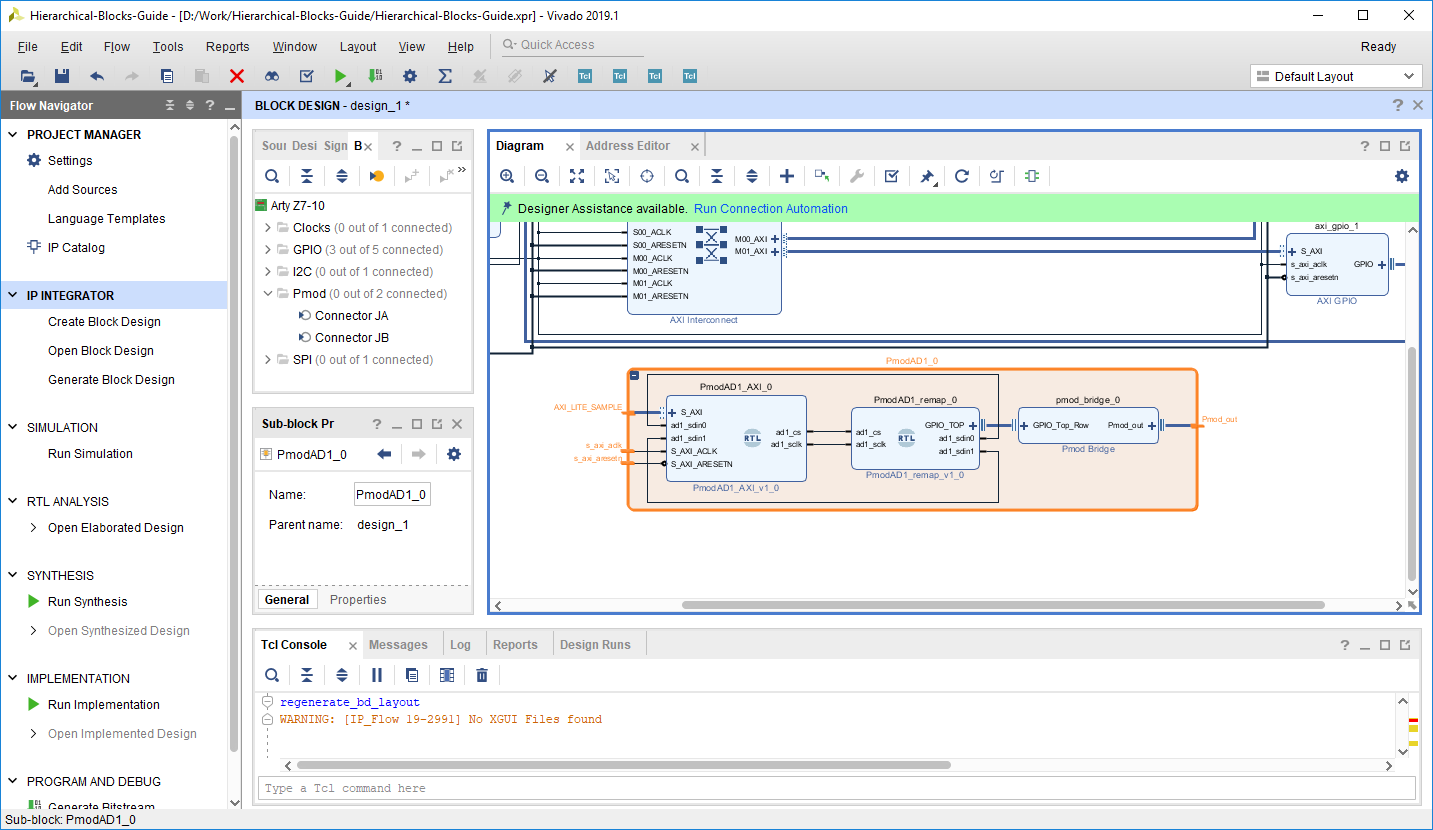The image size is (1433, 830).
Task: Click Validate Design checkbox icon in Diagram toolbar
Action: coord(892,176)
